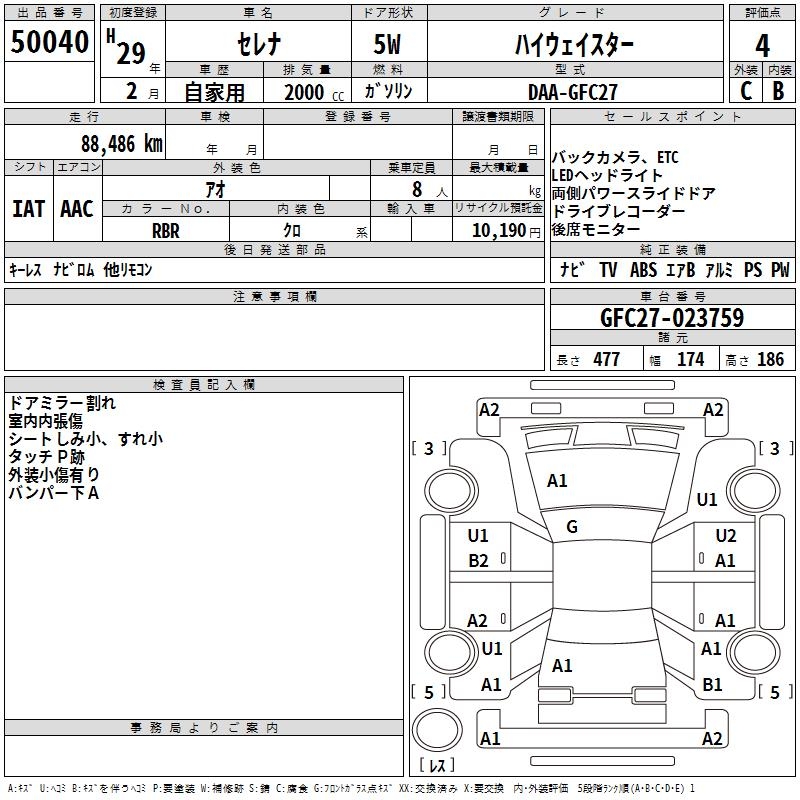Click the U2 dent mark on diagram
This screenshot has width=800, height=800.
click(726, 536)
